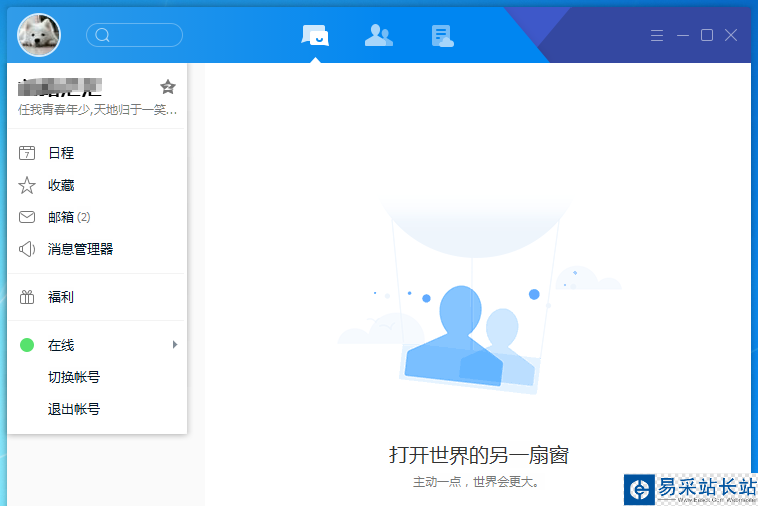Click the calendar icon next to 日程
The width and height of the screenshot is (758, 506).
point(27,153)
